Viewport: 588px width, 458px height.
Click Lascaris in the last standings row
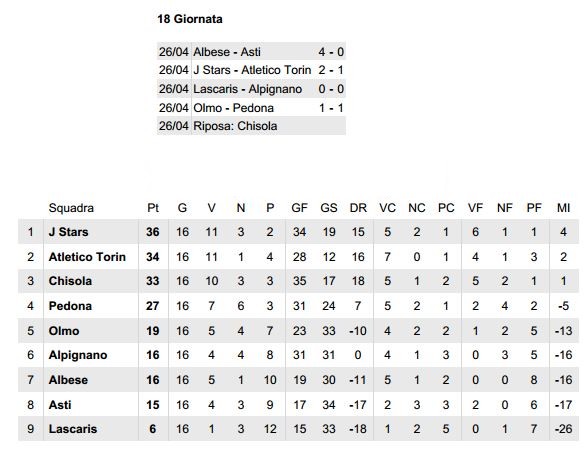(x=72, y=429)
